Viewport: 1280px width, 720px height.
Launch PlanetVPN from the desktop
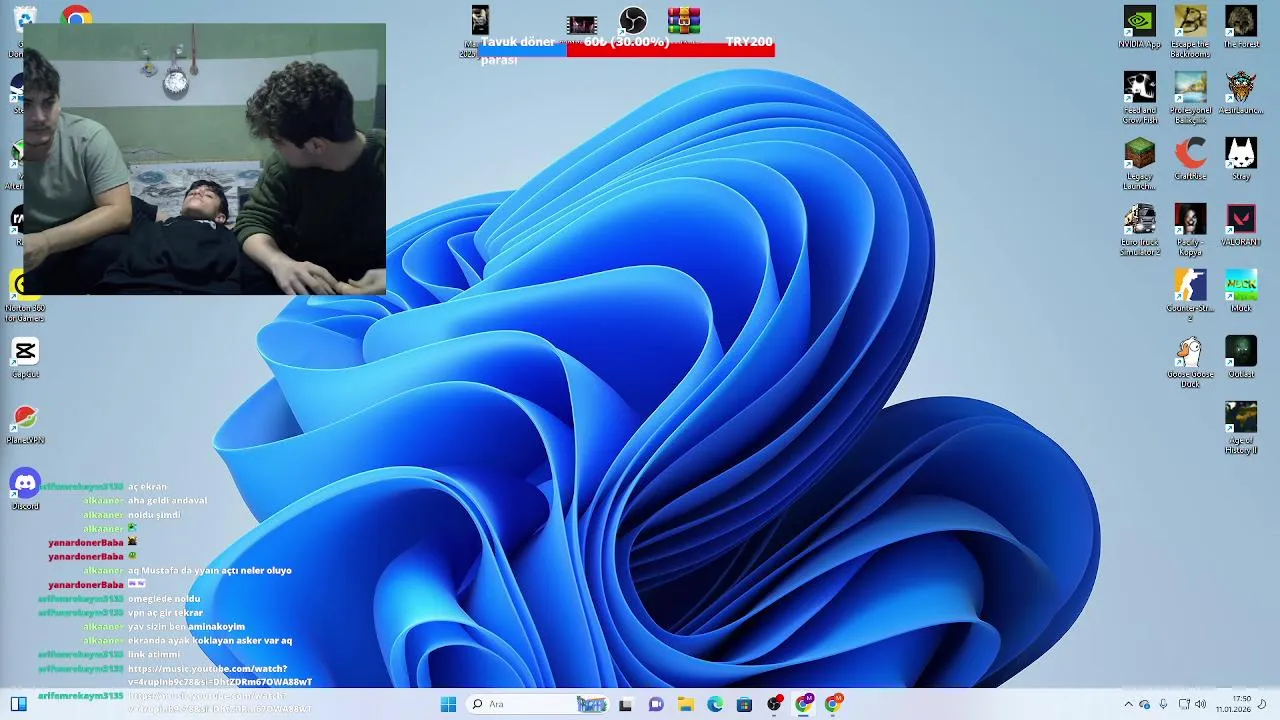[25, 423]
